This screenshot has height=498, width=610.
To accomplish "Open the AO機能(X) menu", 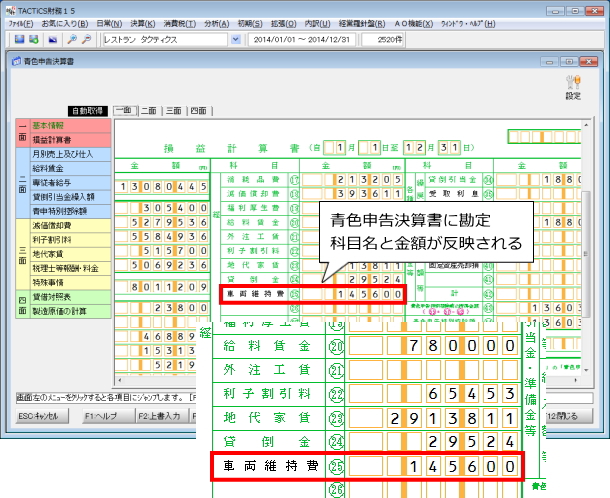I will click(x=414, y=24).
